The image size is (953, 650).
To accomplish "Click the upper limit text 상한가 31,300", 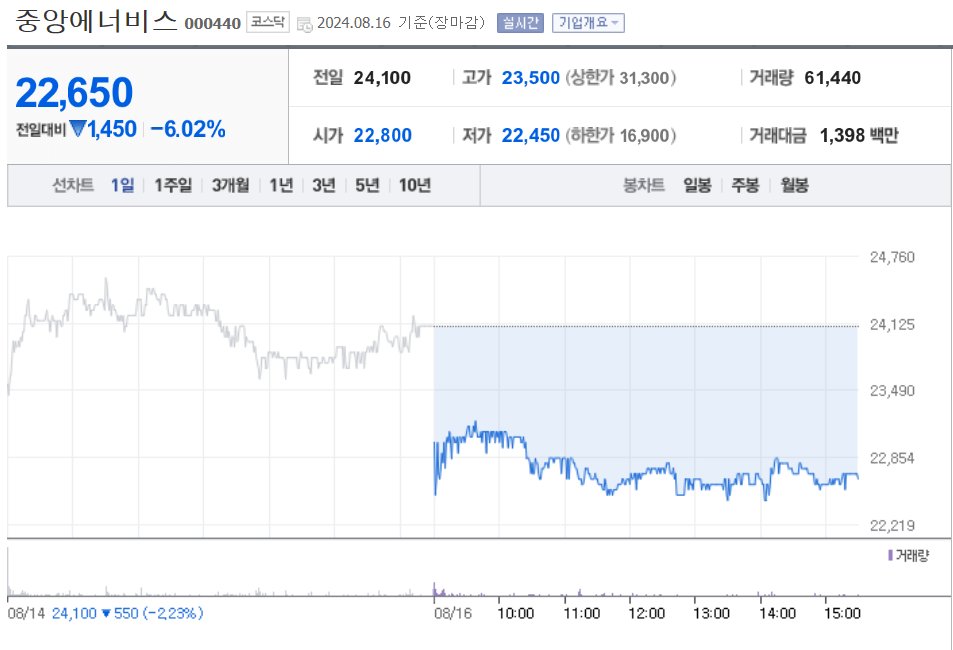I will pyautogui.click(x=621, y=78).
